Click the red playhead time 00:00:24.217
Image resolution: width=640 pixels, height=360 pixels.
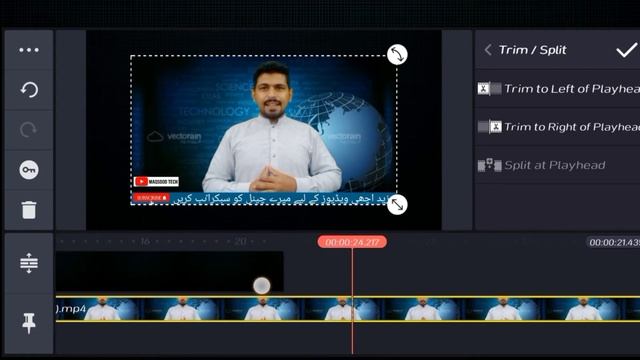(x=352, y=242)
